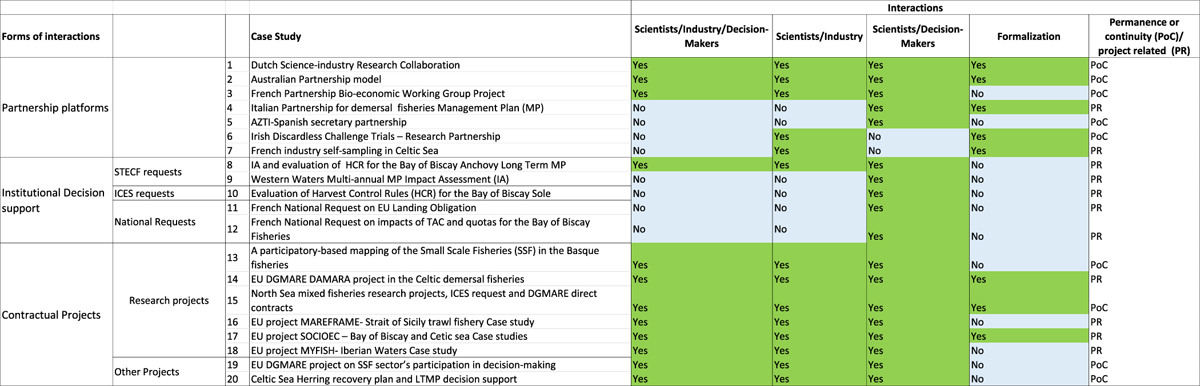
Task: Click the 'Formalization' column header
Action: 1028,35
